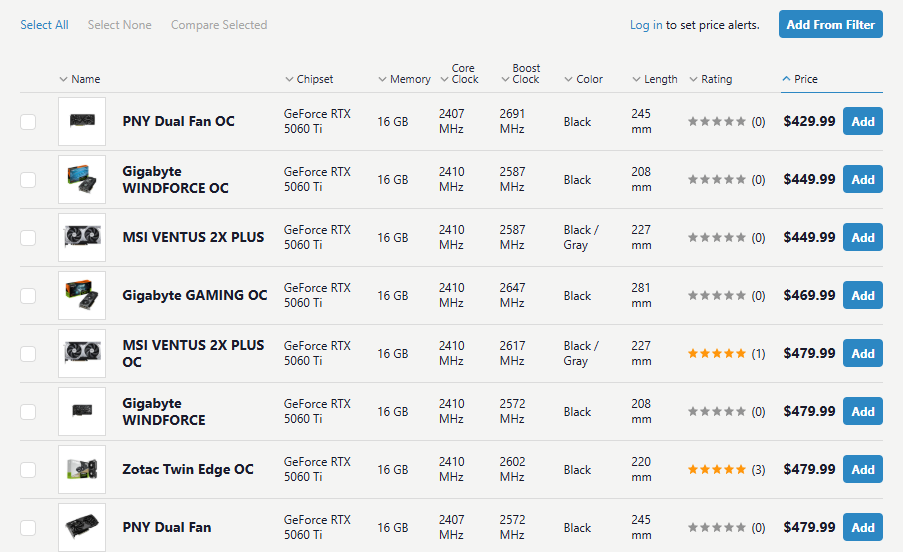Select the Zotac Twin Edge OC checkbox
903x552 pixels.
click(28, 470)
